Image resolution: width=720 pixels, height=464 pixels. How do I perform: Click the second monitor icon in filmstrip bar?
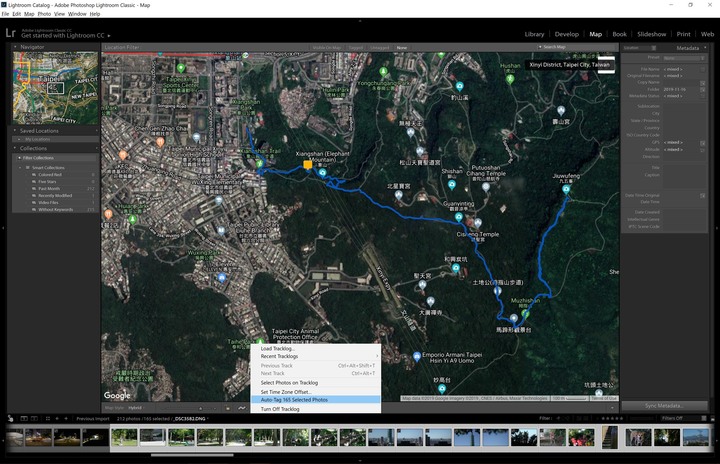(x=34, y=419)
